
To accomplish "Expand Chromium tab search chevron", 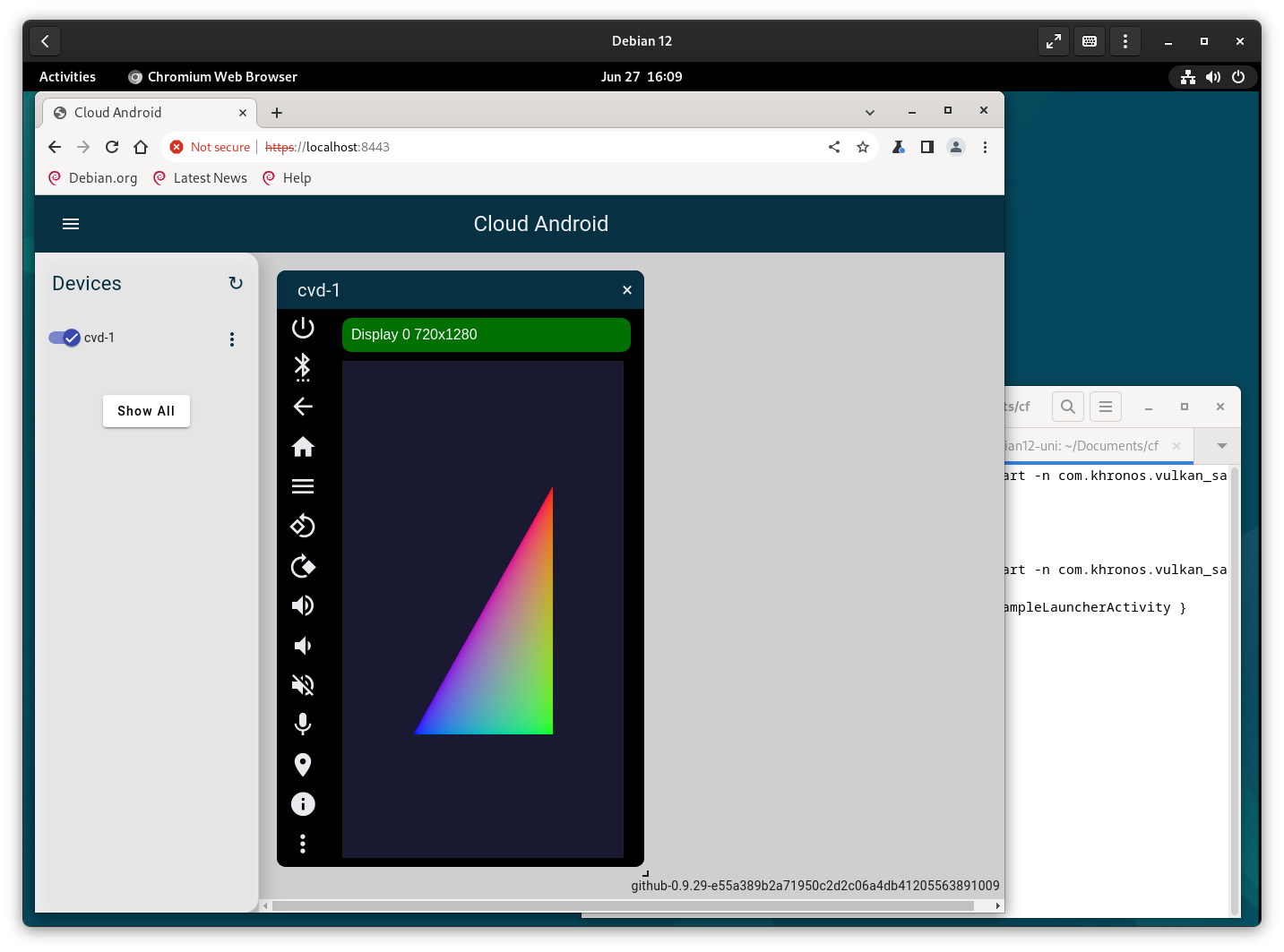I will 869,113.
